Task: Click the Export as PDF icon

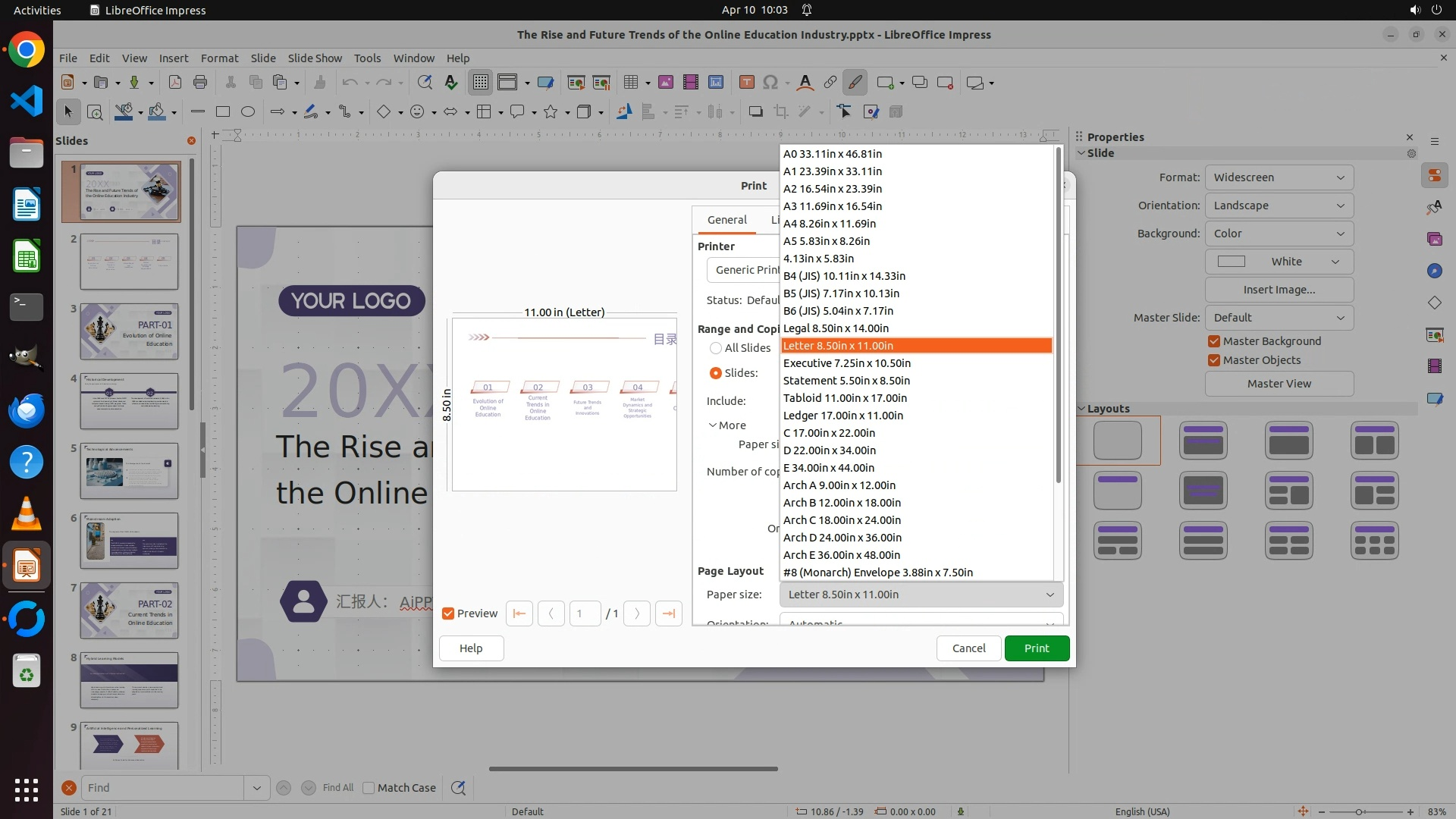Action: [x=174, y=83]
